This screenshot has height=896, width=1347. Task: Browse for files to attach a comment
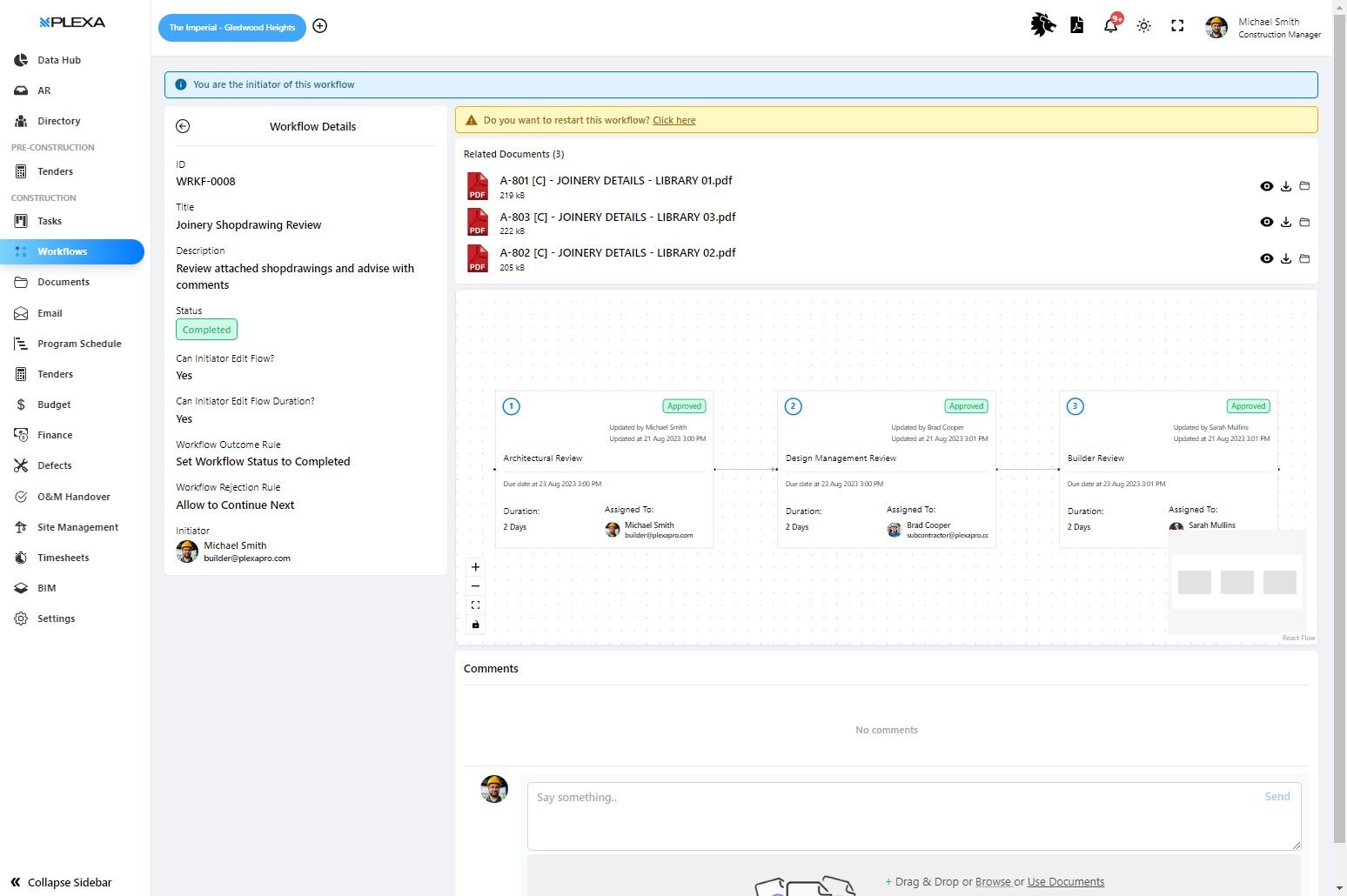coord(992,881)
